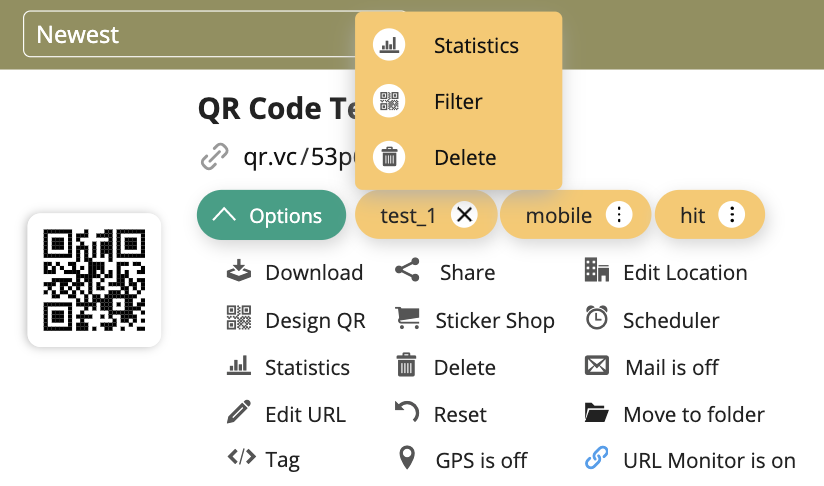The image size is (824, 486).
Task: Click the Design QR icon
Action: click(x=238, y=320)
